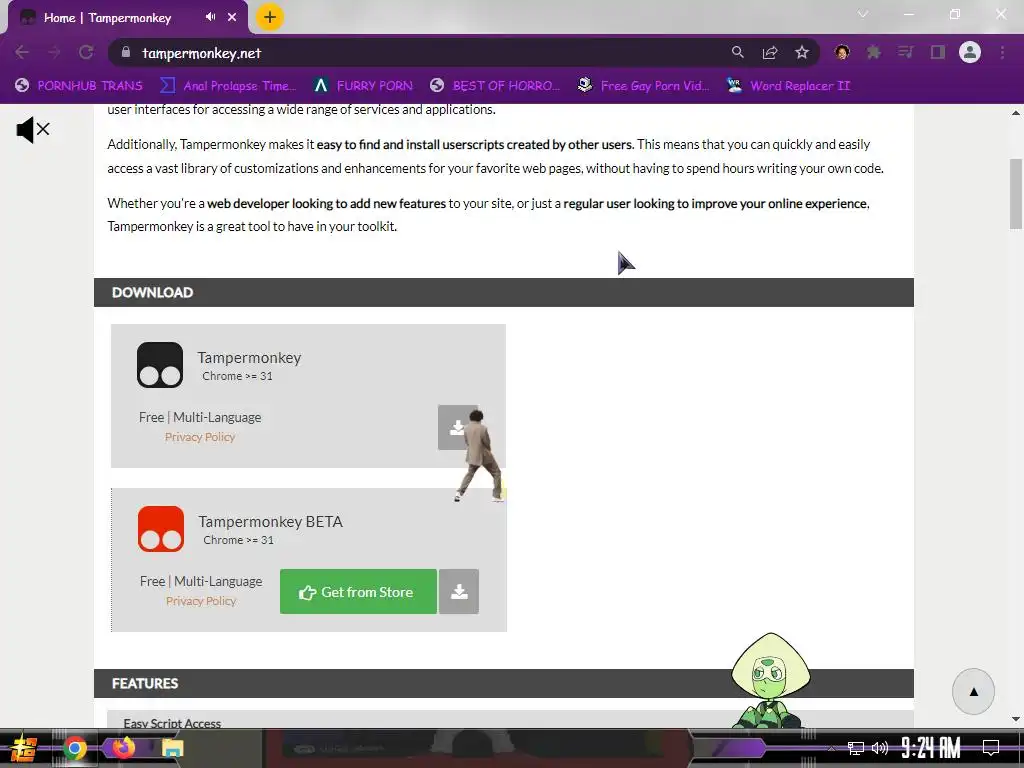Close the Home | Tampermonkey tab

(232, 17)
